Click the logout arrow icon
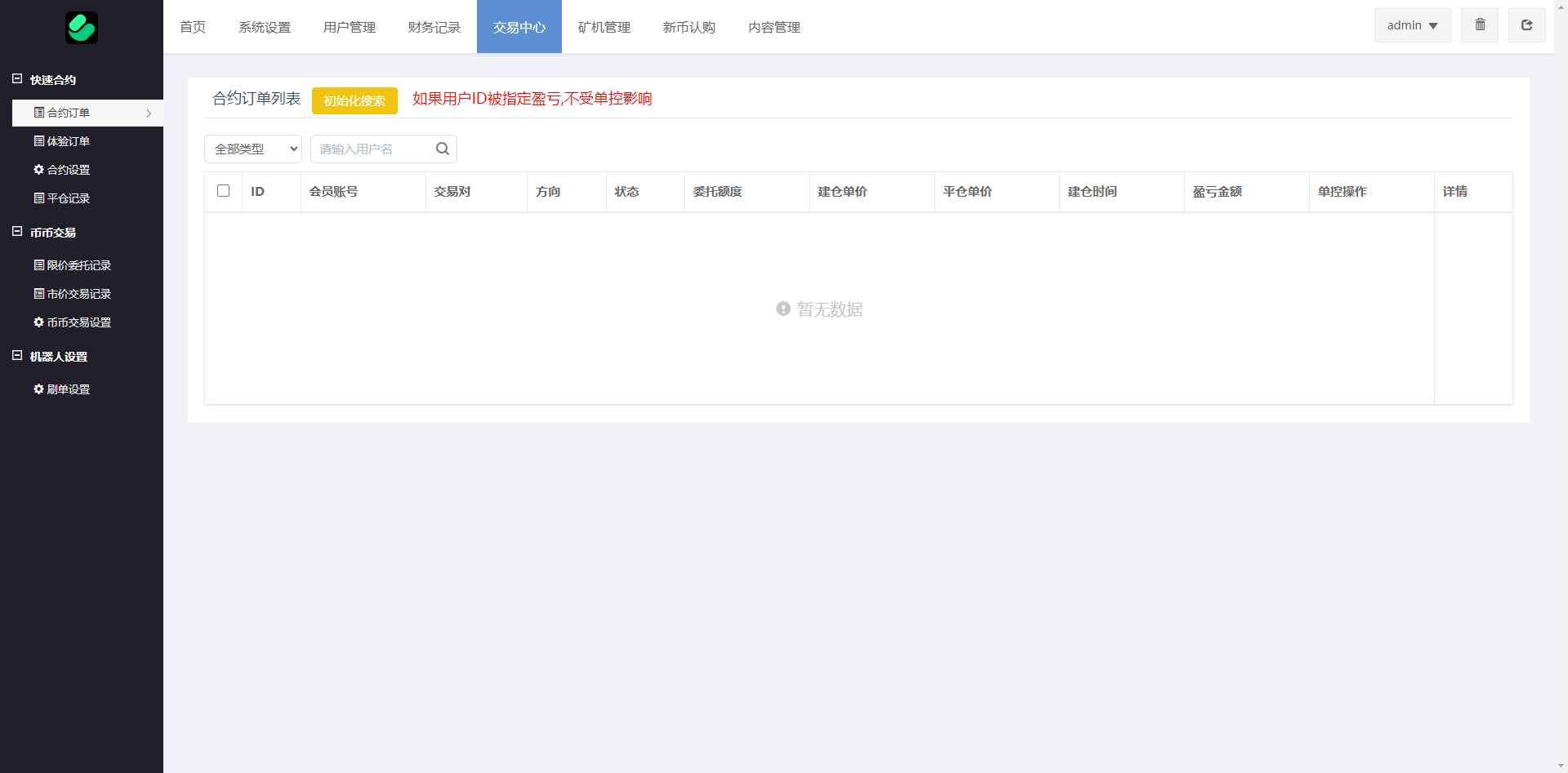Image resolution: width=1568 pixels, height=773 pixels. tap(1526, 25)
